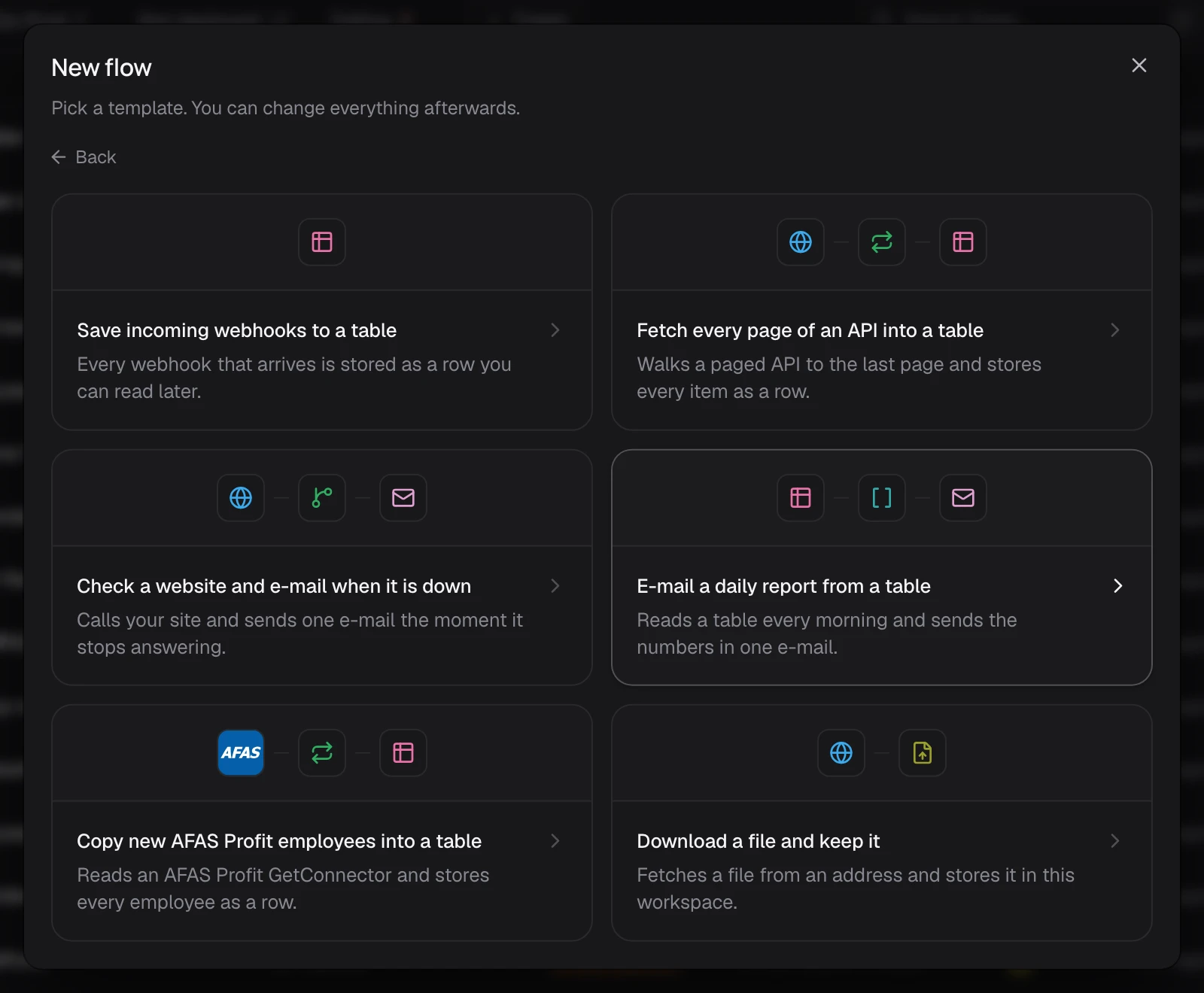The width and height of the screenshot is (1204, 993).
Task: Click the globe icon in the Download a file card
Action: 841,753
